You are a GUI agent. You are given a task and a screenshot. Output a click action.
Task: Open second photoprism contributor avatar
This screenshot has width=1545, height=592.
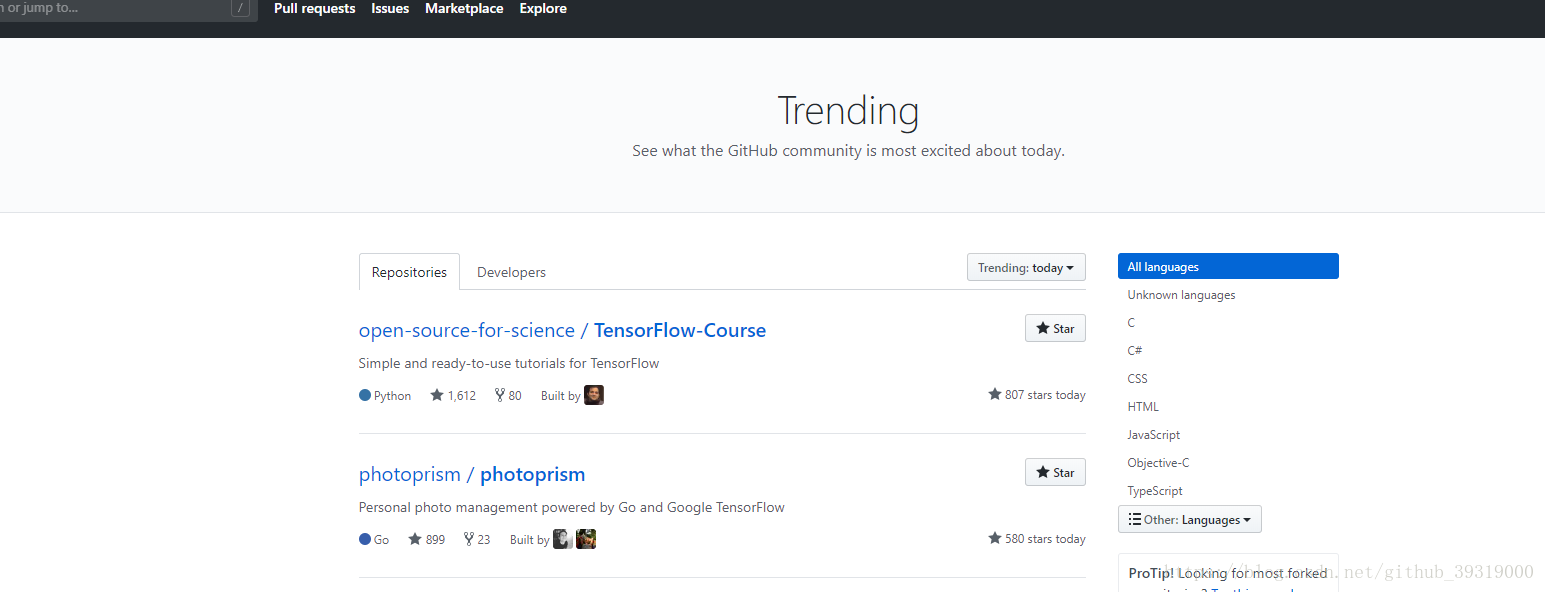point(586,539)
